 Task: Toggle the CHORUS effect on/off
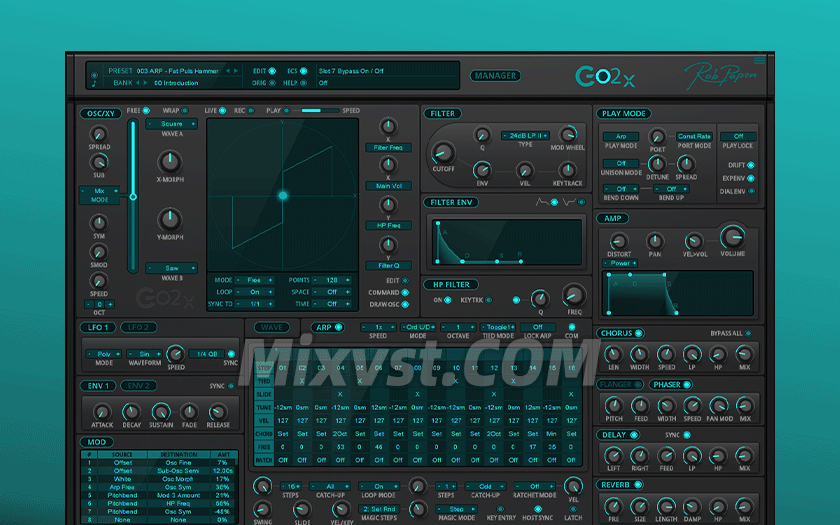click(638, 333)
